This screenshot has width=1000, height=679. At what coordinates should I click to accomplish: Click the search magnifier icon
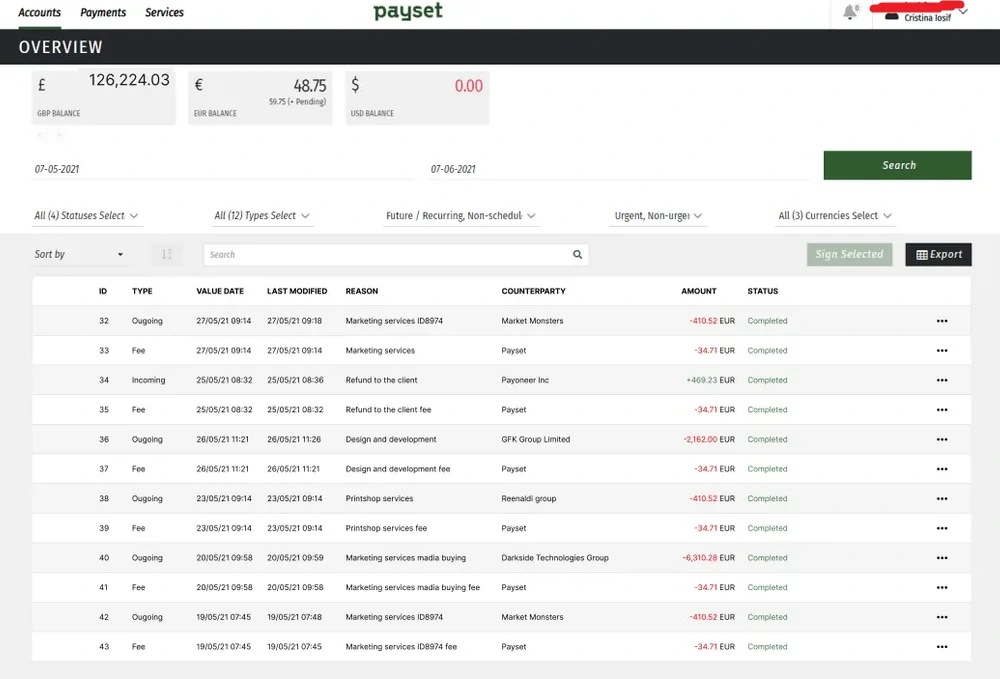[x=577, y=254]
